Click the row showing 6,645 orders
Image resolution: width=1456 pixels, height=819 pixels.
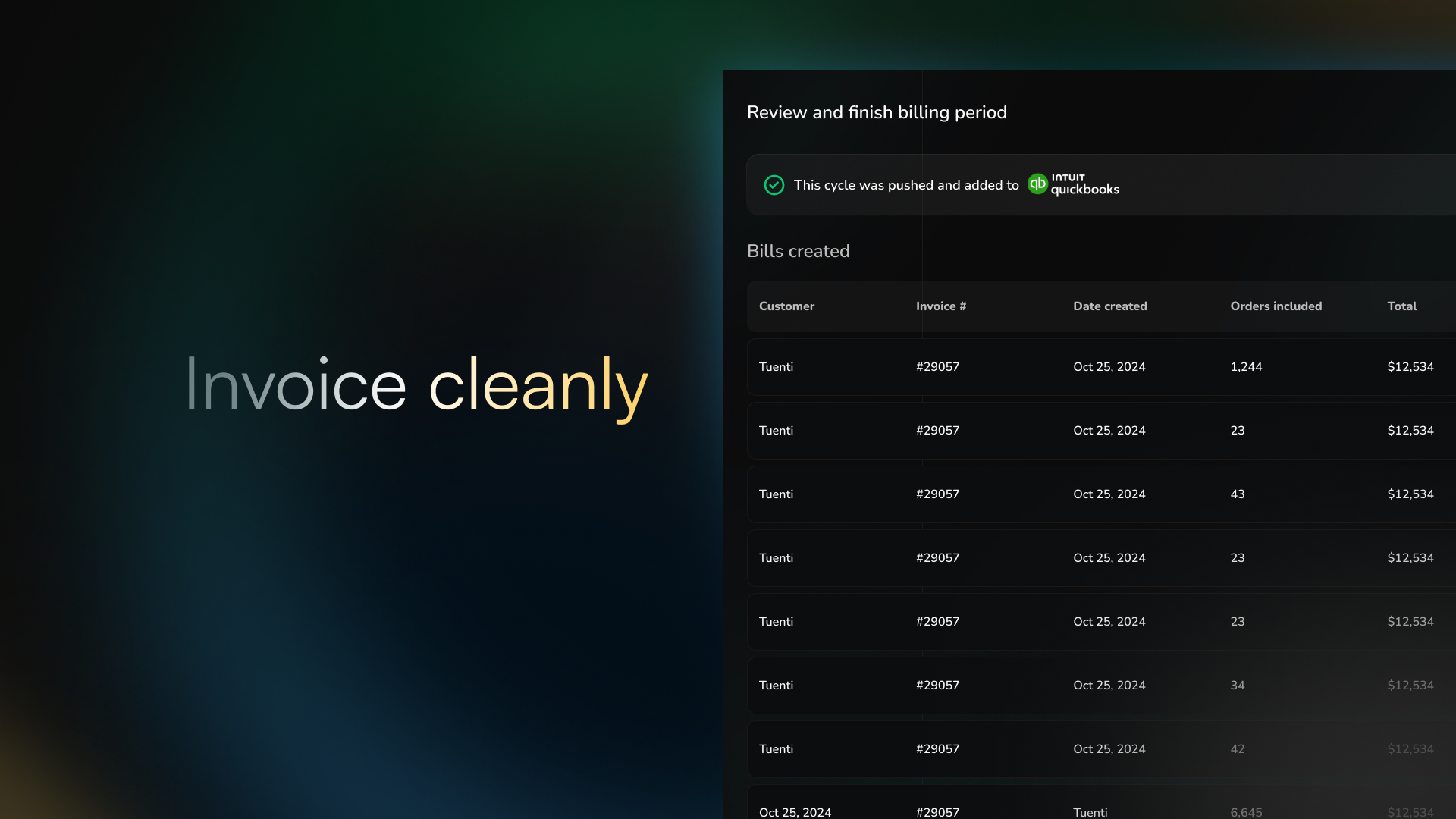[1246, 811]
